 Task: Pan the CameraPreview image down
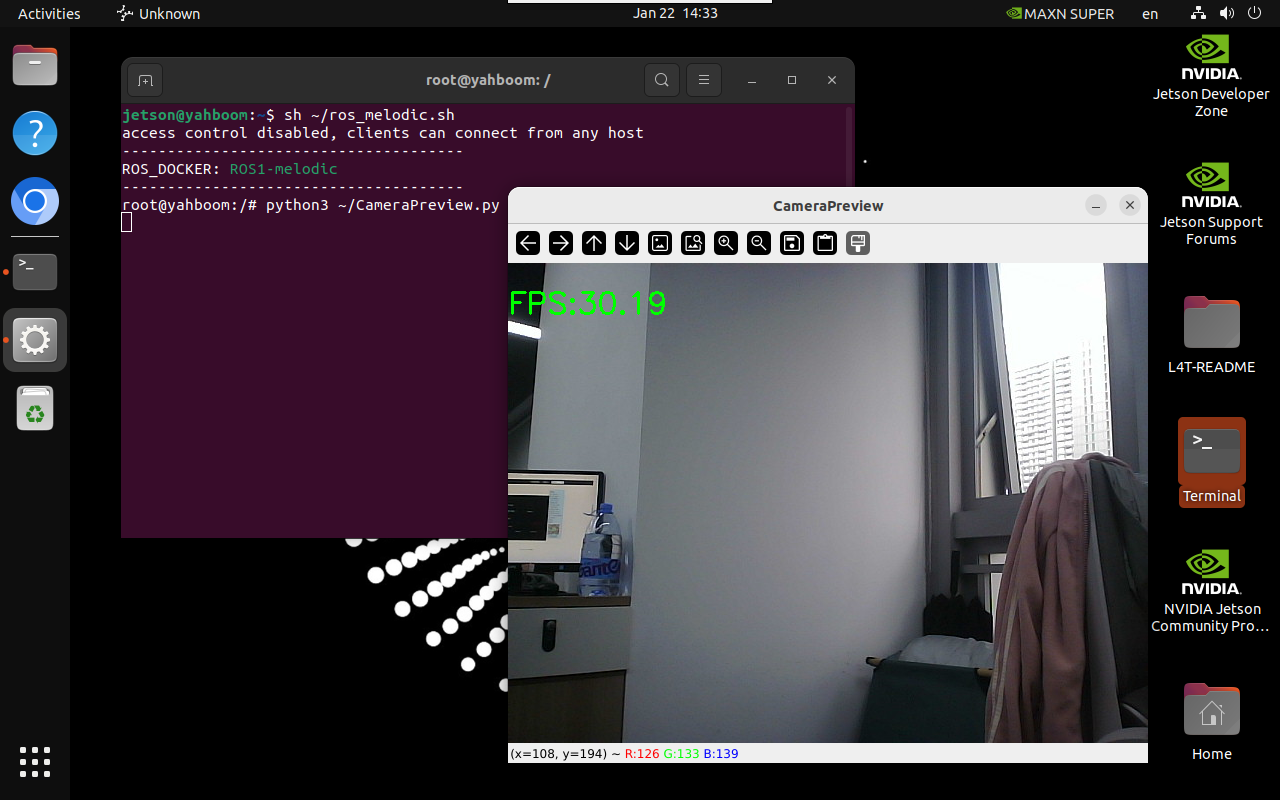(627, 243)
